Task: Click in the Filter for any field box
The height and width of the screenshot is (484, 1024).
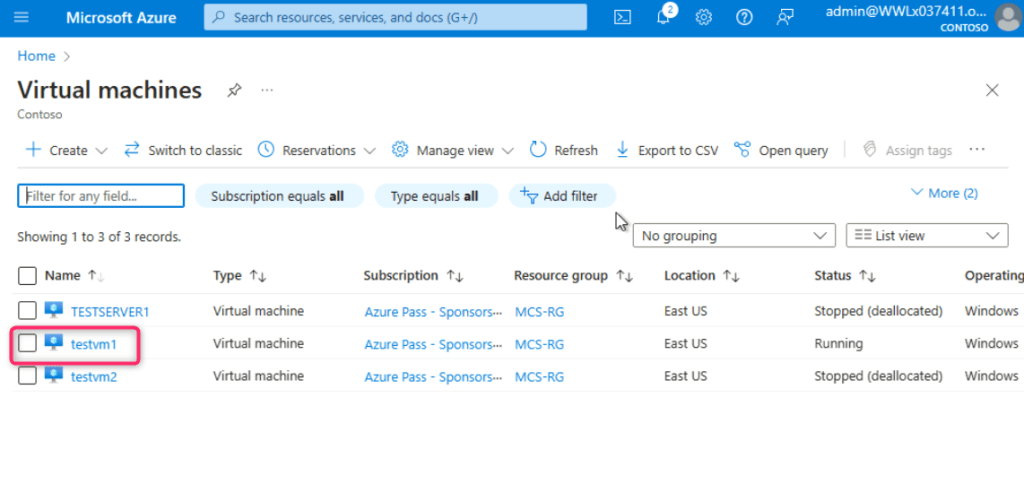Action: (101, 196)
